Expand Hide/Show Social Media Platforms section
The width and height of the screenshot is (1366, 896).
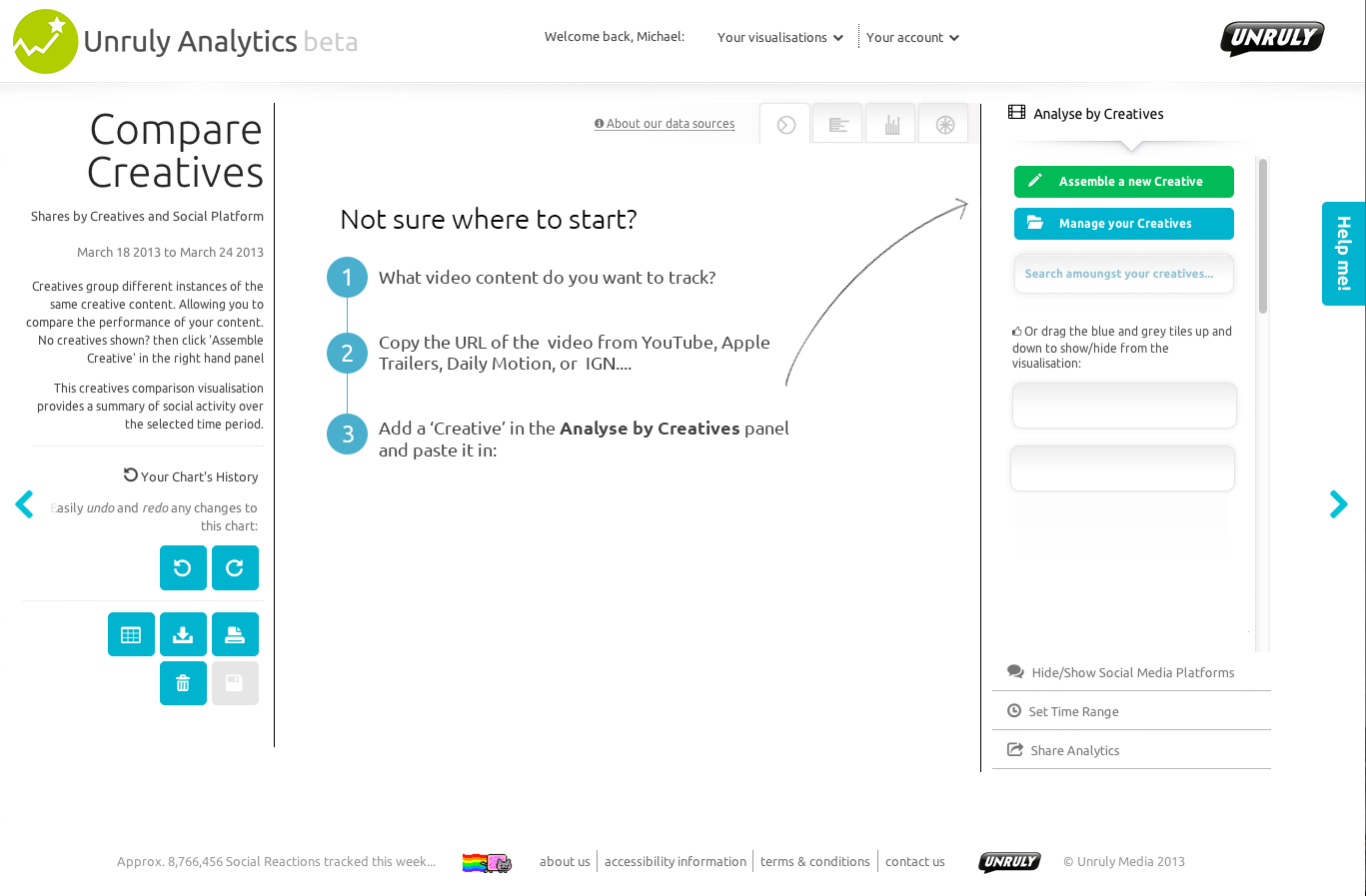(x=1131, y=672)
